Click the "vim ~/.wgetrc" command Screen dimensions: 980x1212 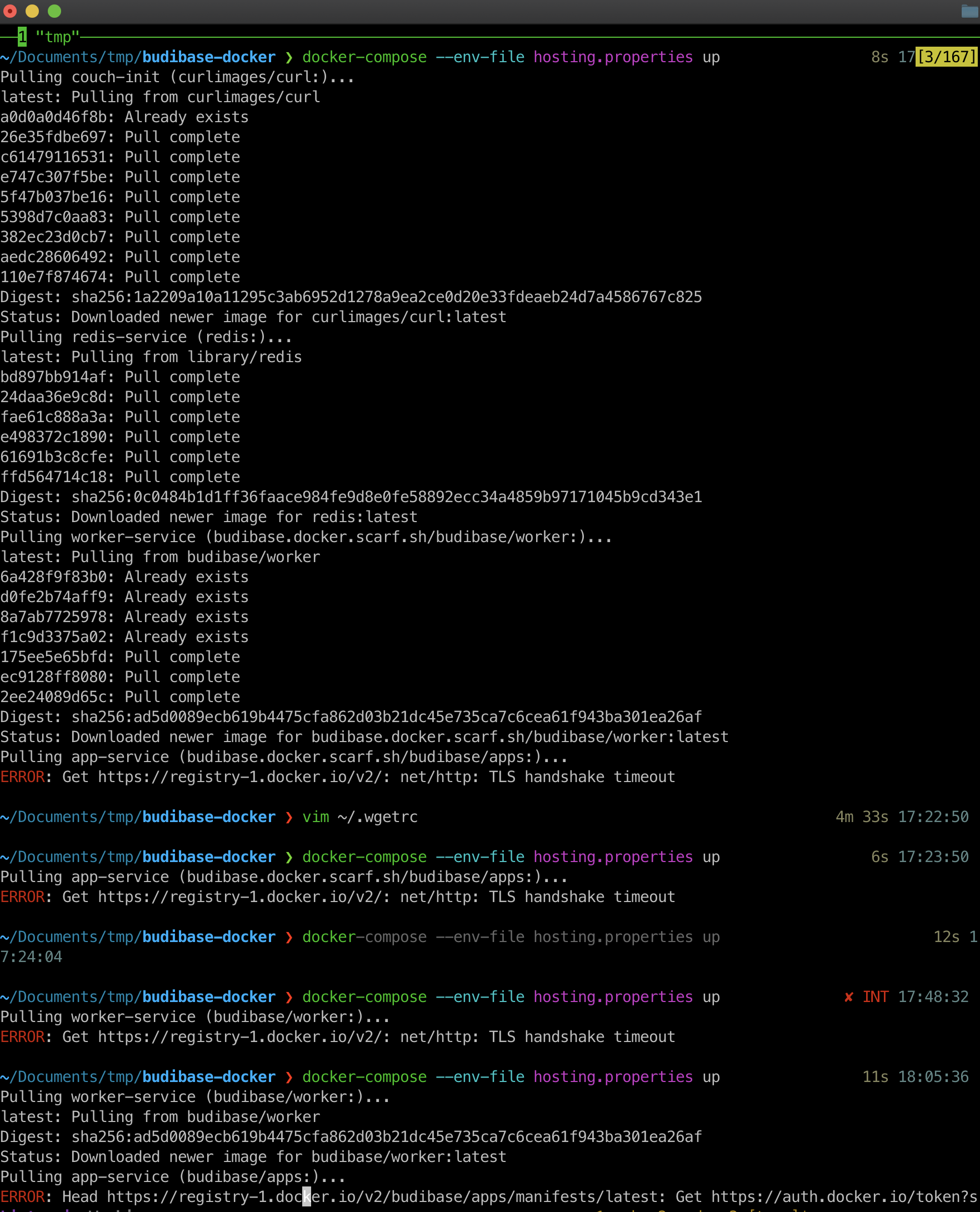(x=360, y=817)
